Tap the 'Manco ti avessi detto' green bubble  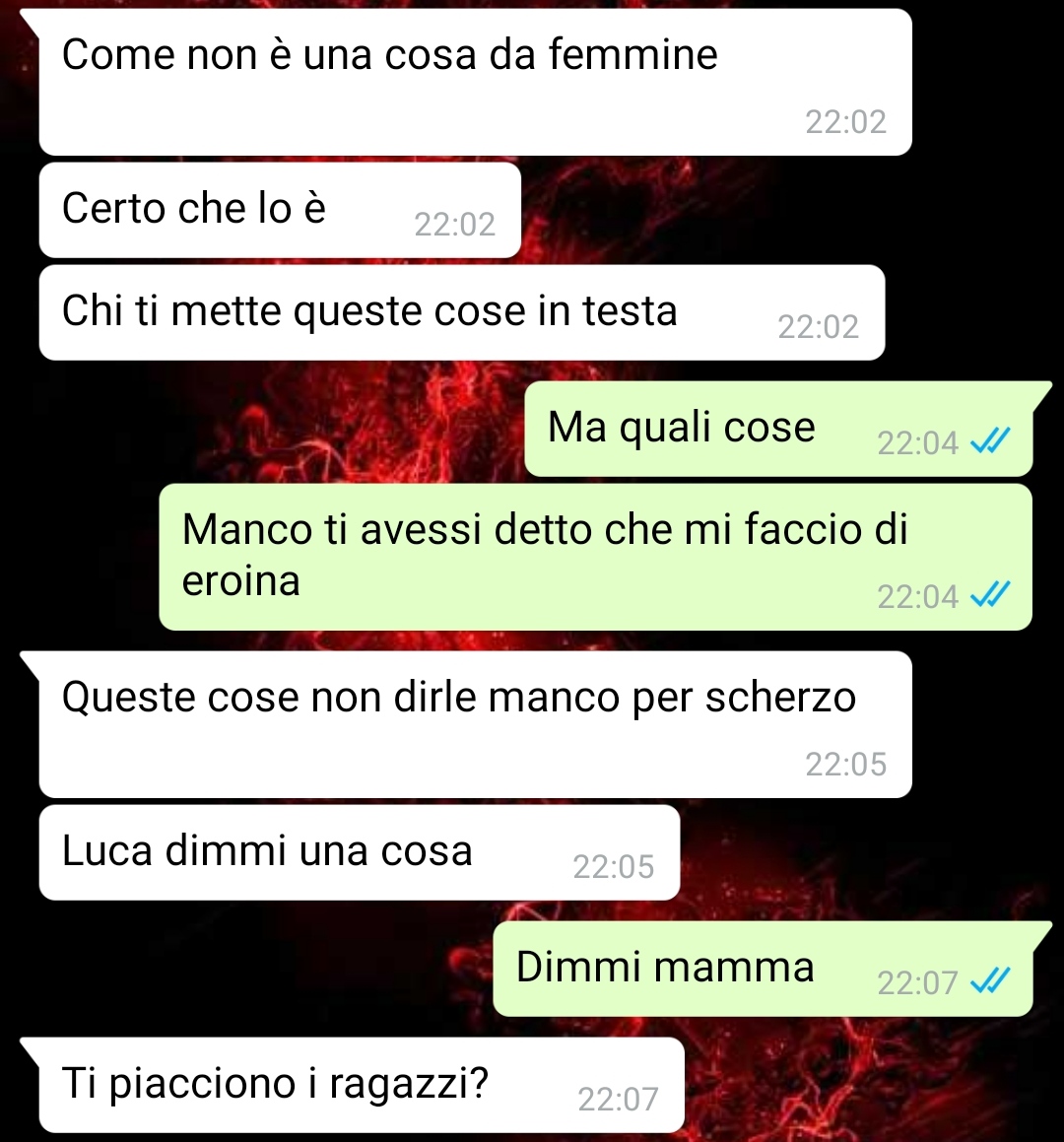click(596, 557)
